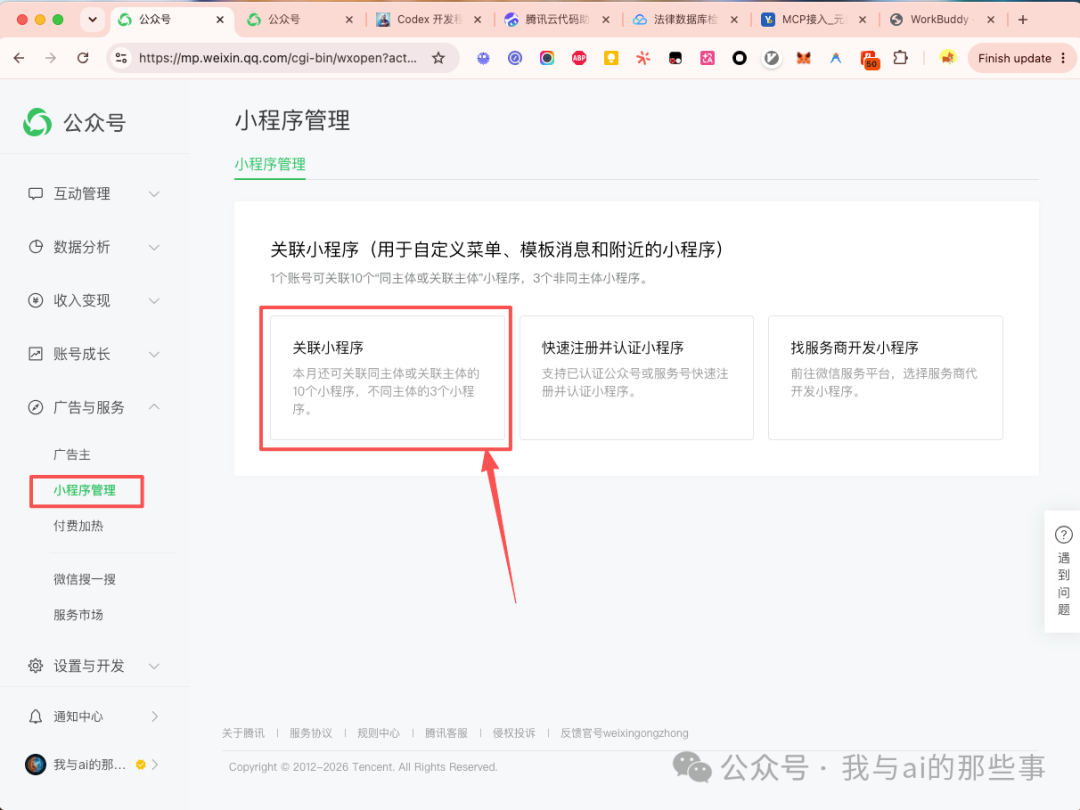Expand the 数据分析 sidebar section
This screenshot has width=1080, height=810.
click(x=154, y=247)
